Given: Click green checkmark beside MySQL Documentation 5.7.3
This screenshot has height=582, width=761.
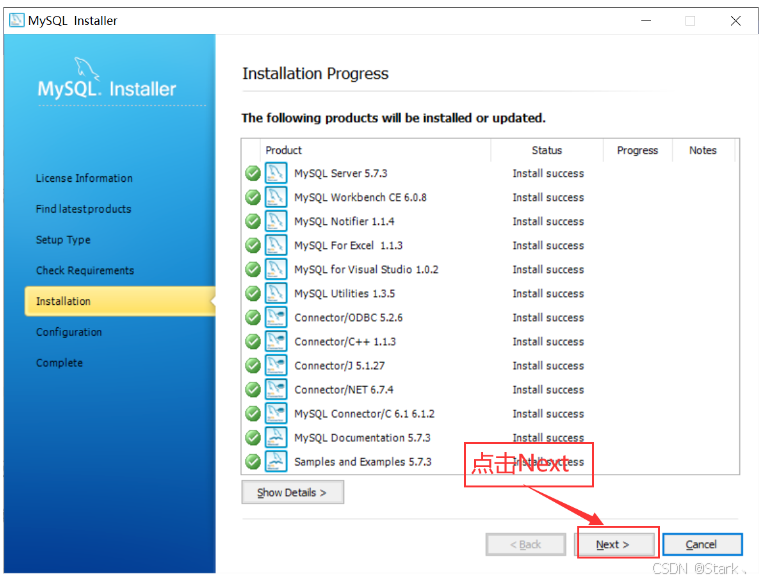Looking at the screenshot, I should click(x=253, y=437).
